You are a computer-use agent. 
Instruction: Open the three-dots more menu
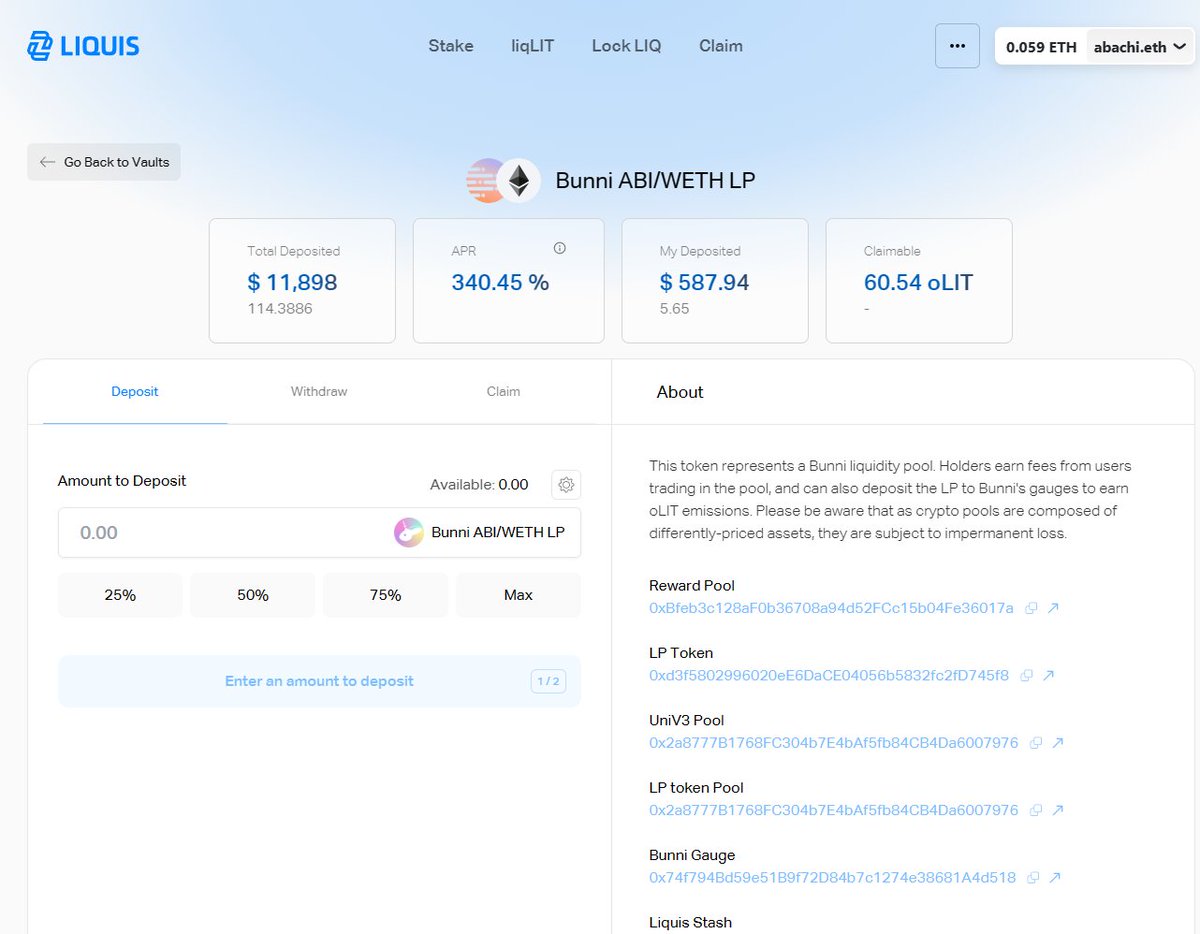tap(957, 46)
